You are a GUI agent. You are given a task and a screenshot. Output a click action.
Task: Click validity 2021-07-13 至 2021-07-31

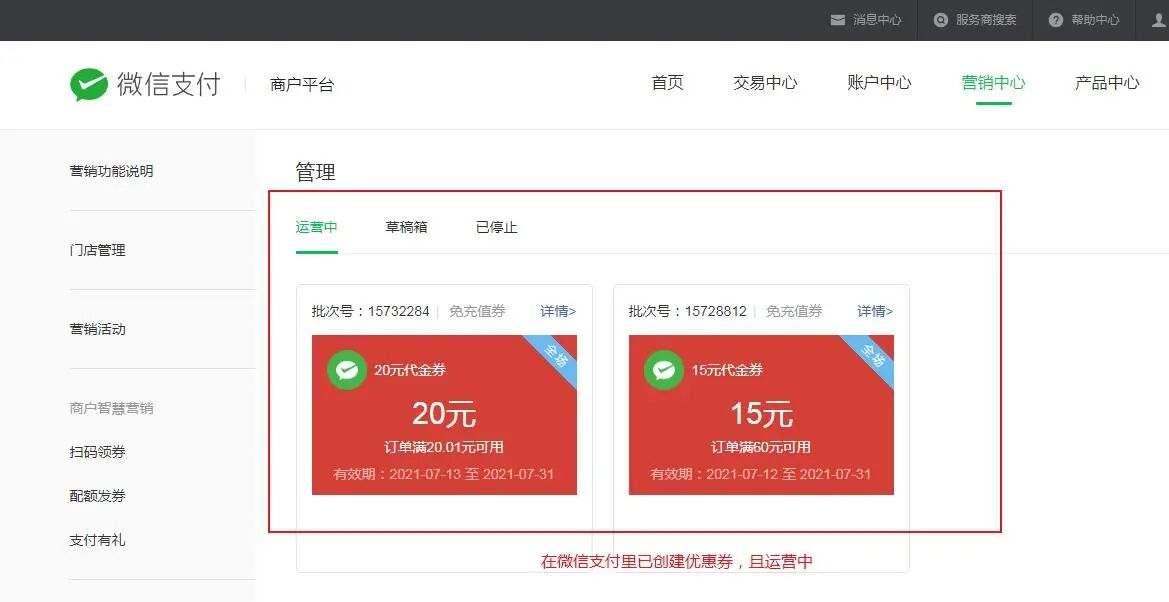coord(444,474)
